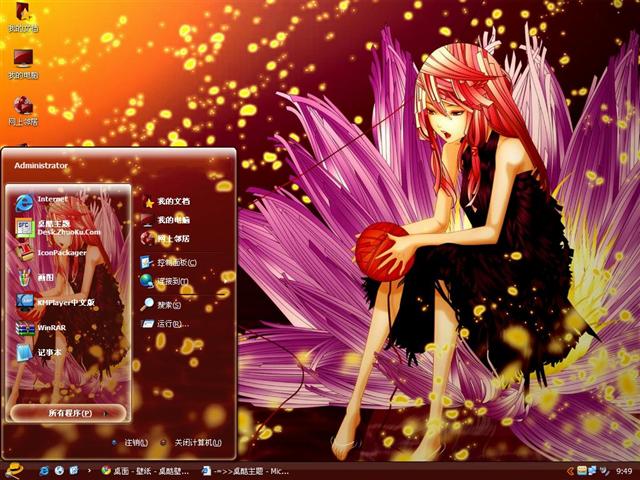The height and width of the screenshot is (480, 640).
Task: Open 我的文档 in Start menu
Action: click(x=165, y=201)
